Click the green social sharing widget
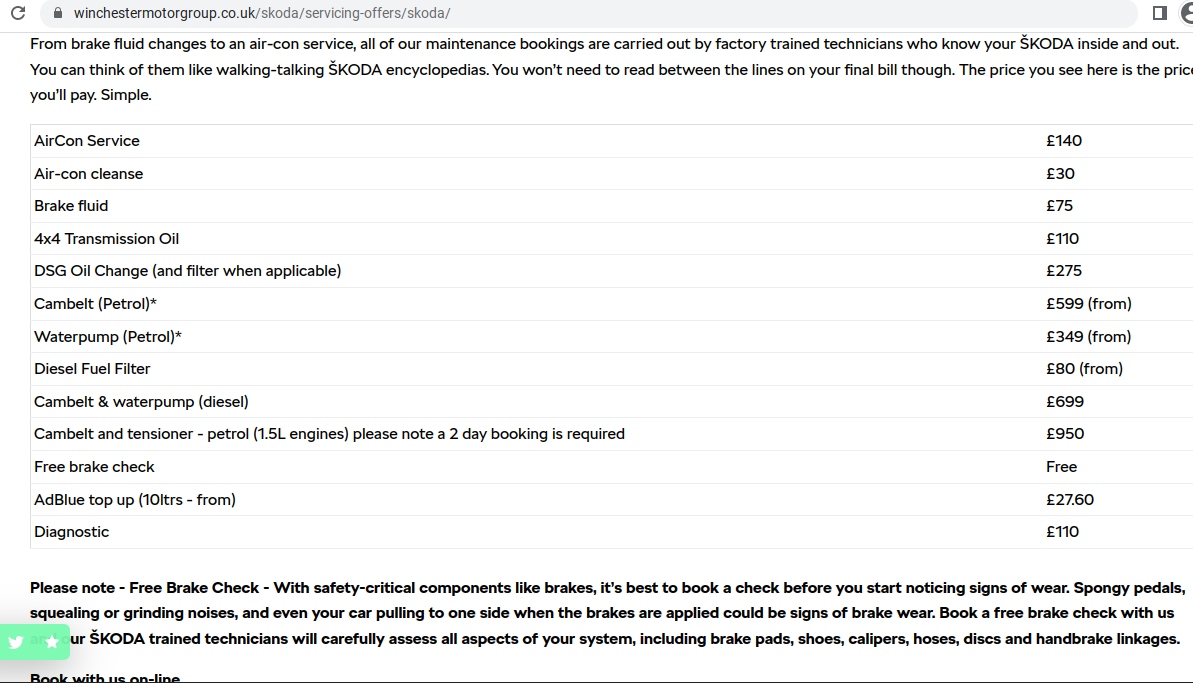 click(33, 642)
